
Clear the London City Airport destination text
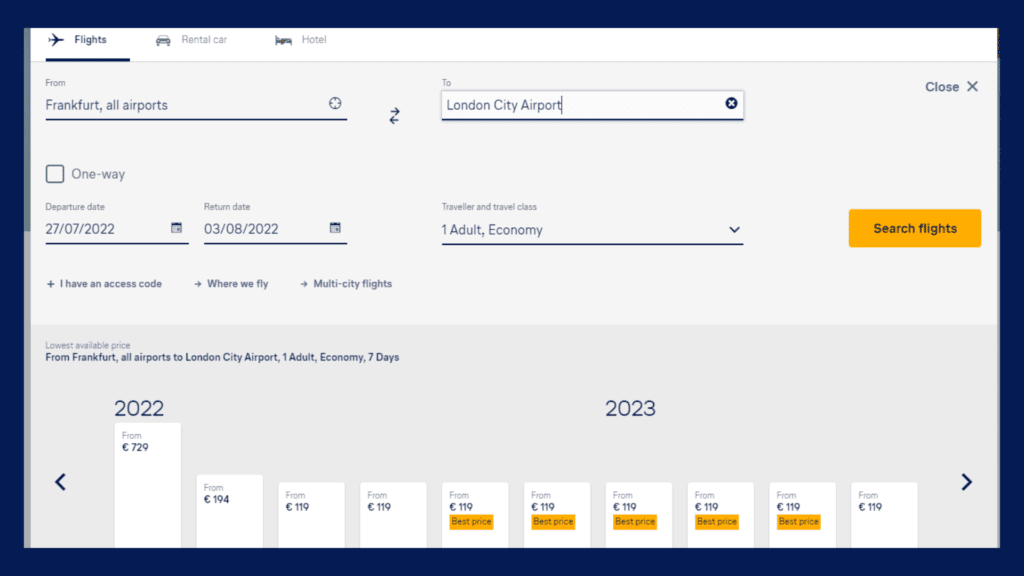(x=731, y=104)
